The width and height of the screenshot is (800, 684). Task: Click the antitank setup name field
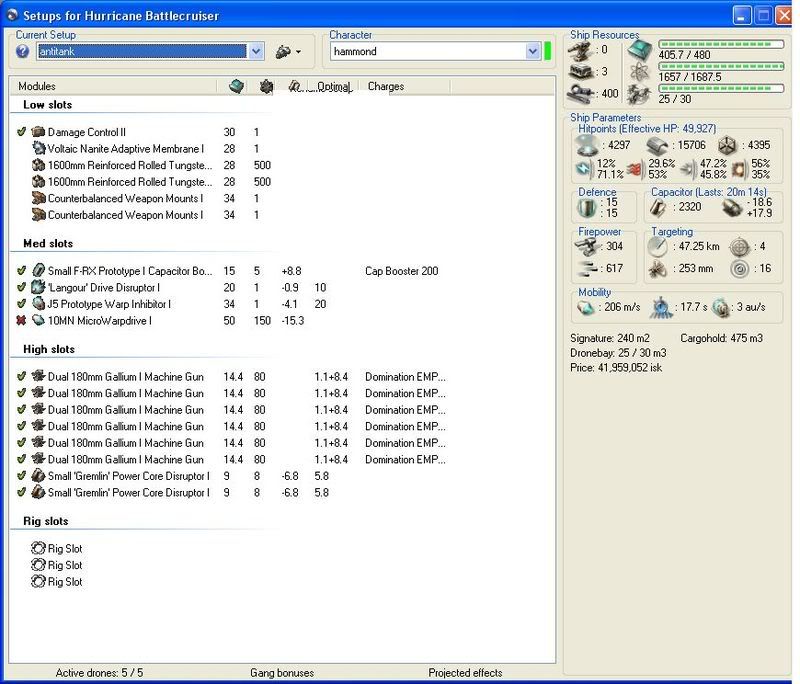click(142, 52)
